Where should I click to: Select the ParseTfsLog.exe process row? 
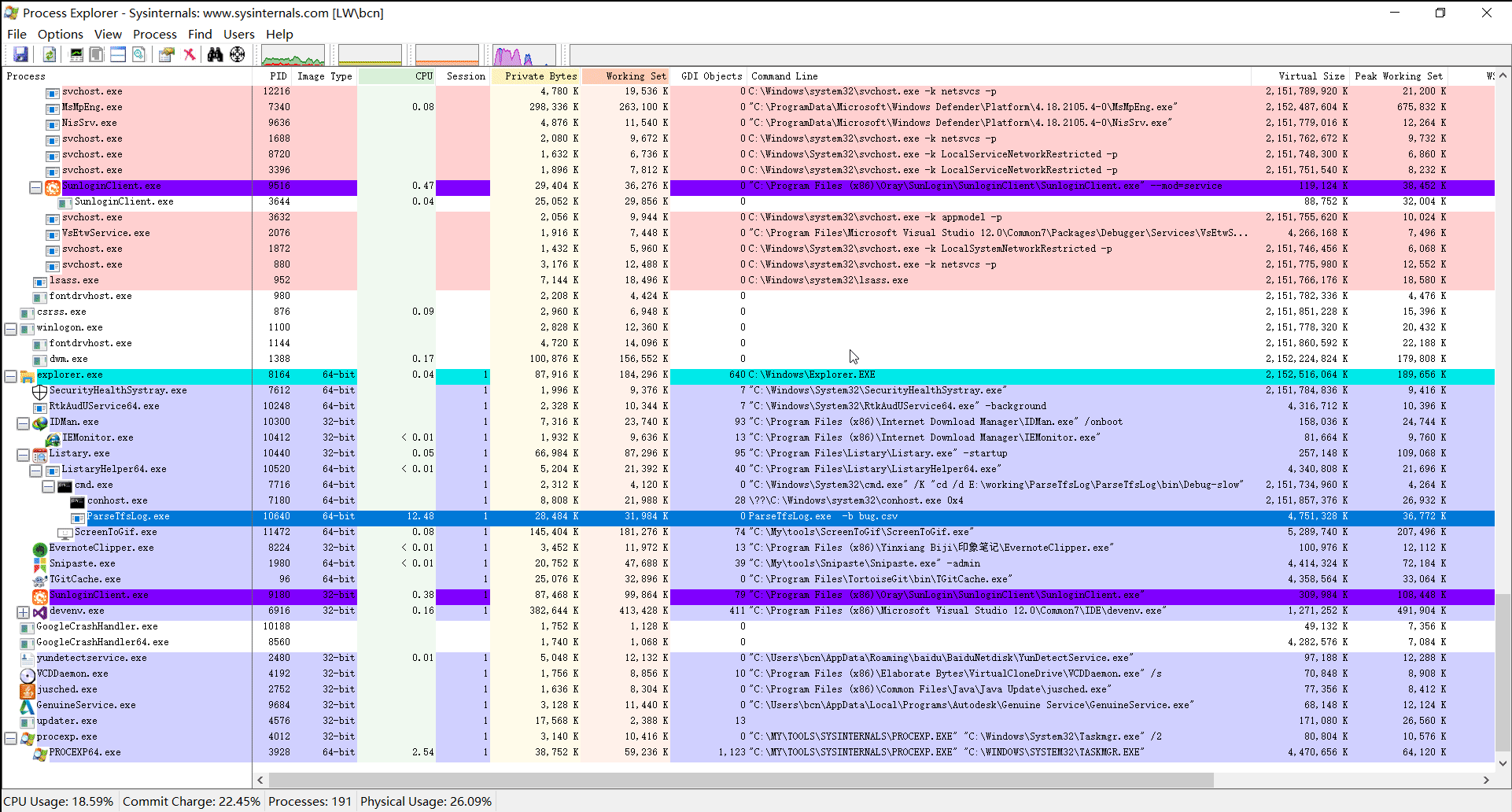click(x=747, y=517)
